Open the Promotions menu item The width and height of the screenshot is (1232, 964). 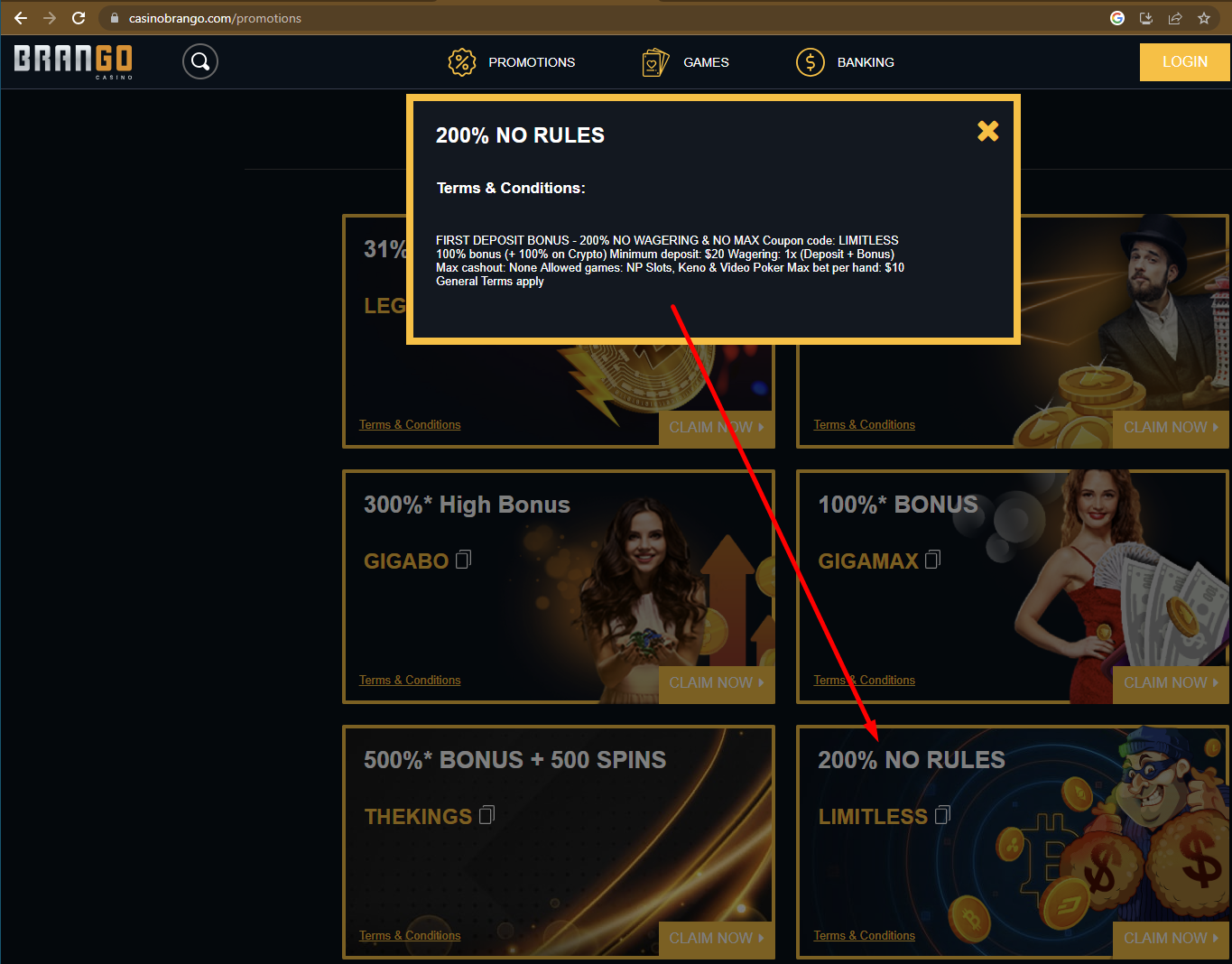[512, 62]
